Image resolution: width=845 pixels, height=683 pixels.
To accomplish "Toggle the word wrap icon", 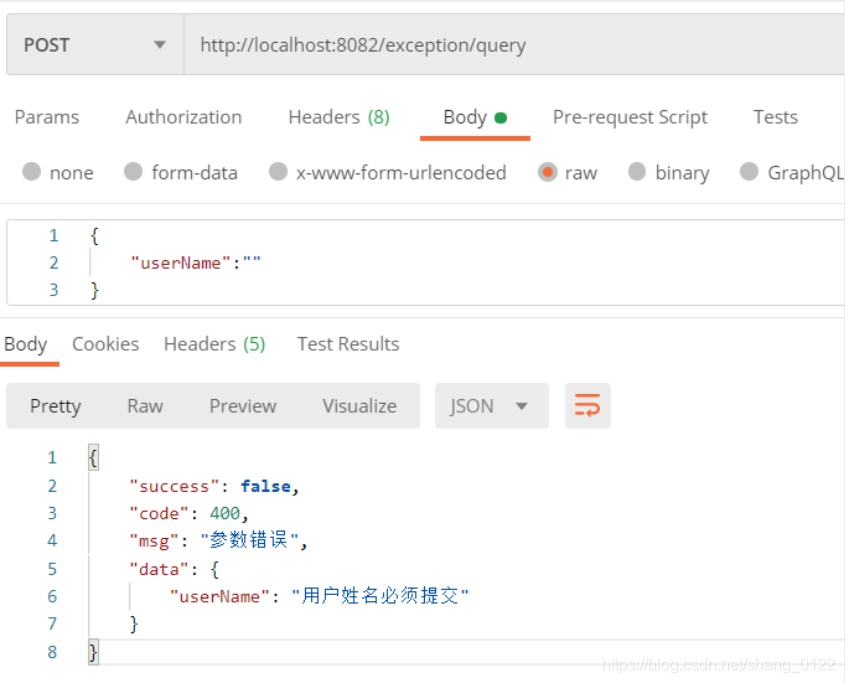I will pyautogui.click(x=587, y=406).
